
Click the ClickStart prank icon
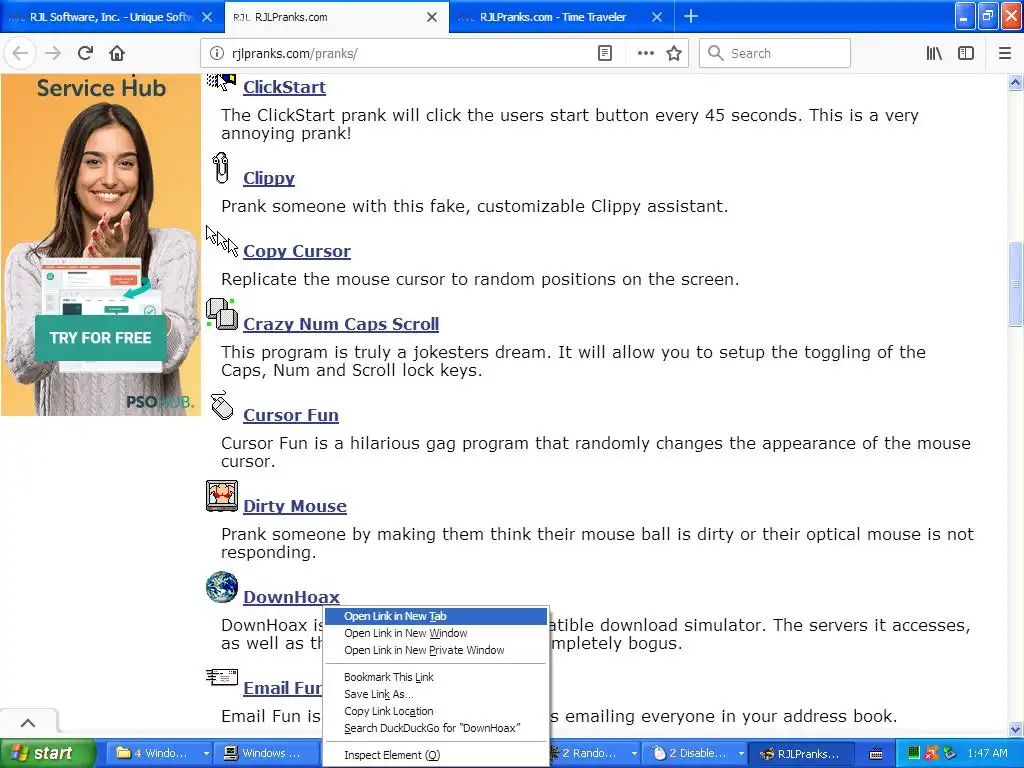[221, 82]
